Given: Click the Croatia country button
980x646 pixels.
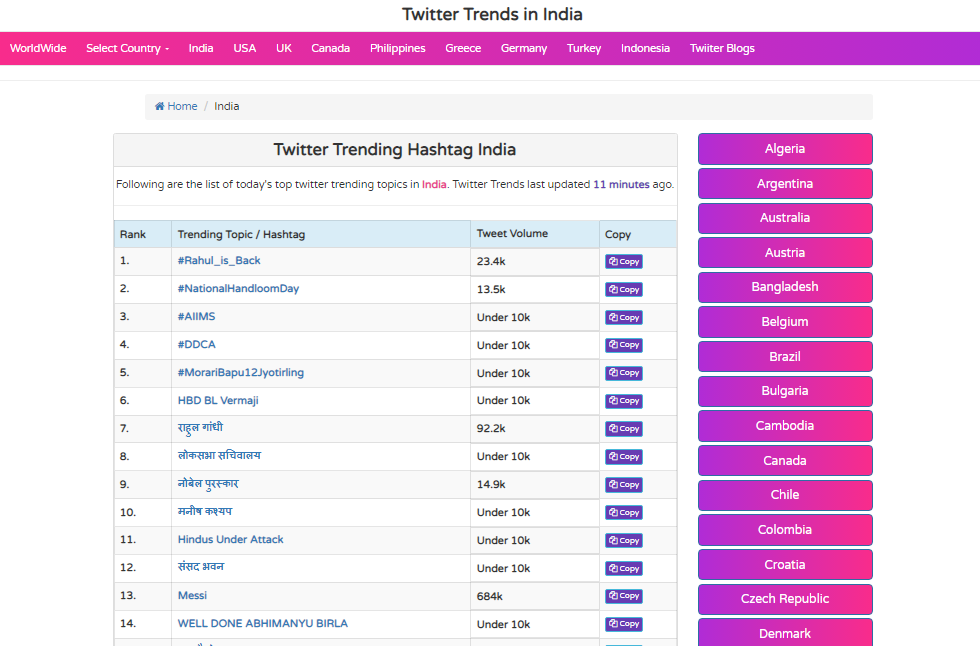Looking at the screenshot, I should point(785,565).
